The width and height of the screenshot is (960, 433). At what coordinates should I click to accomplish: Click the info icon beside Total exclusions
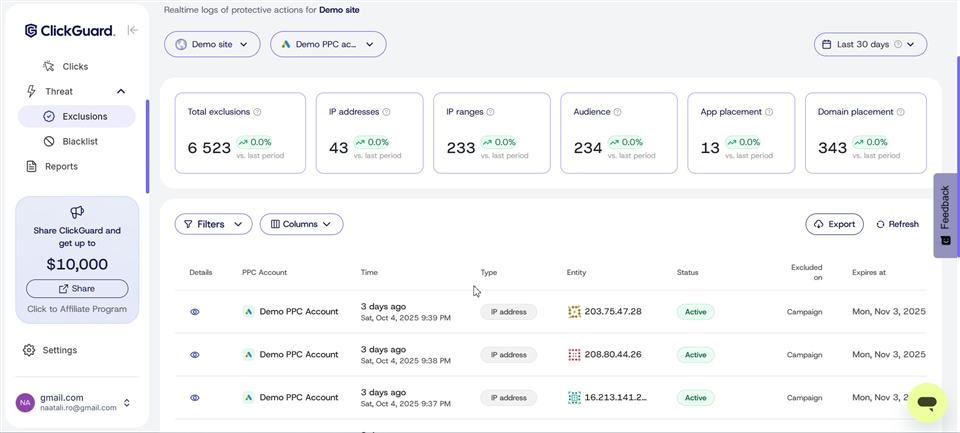click(258, 112)
